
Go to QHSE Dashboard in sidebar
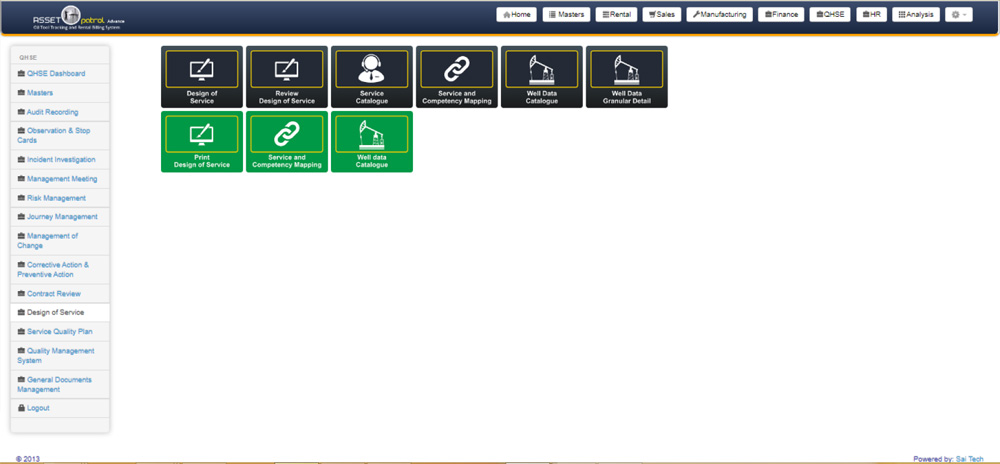pyautogui.click(x=56, y=74)
